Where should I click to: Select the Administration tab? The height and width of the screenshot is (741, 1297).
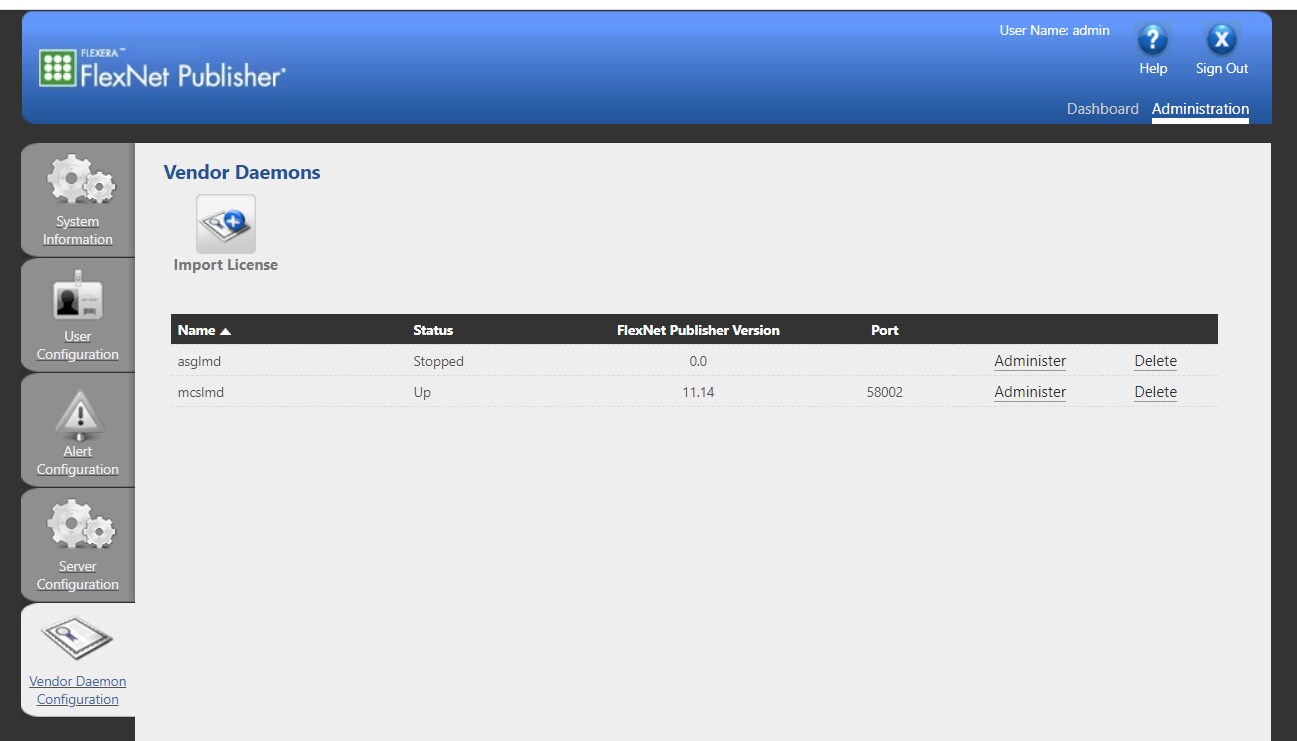[x=1200, y=109]
